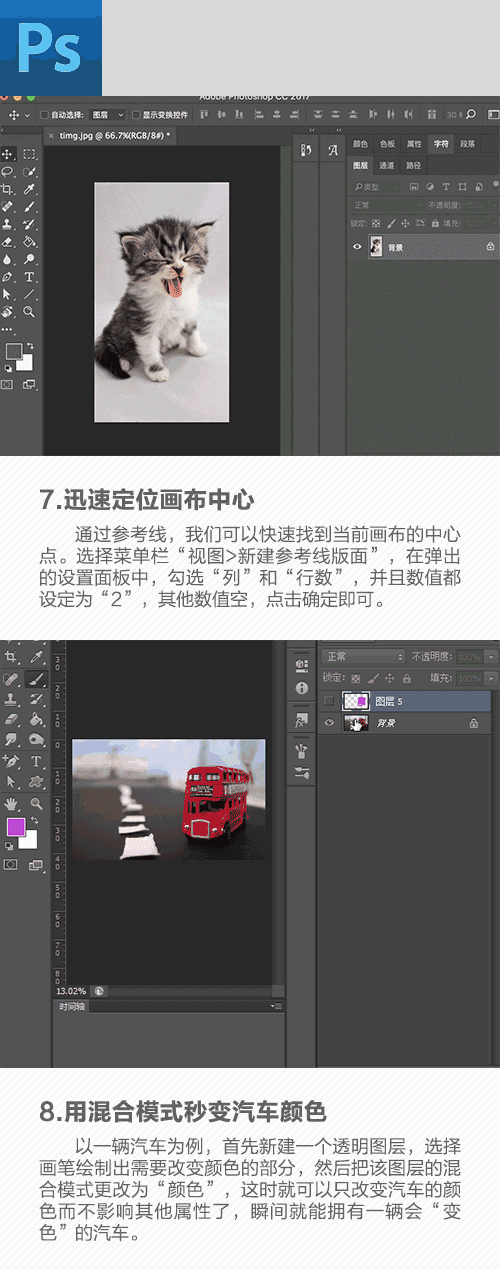Click the purple foreground color swatch
The image size is (500, 1270).
(16, 826)
